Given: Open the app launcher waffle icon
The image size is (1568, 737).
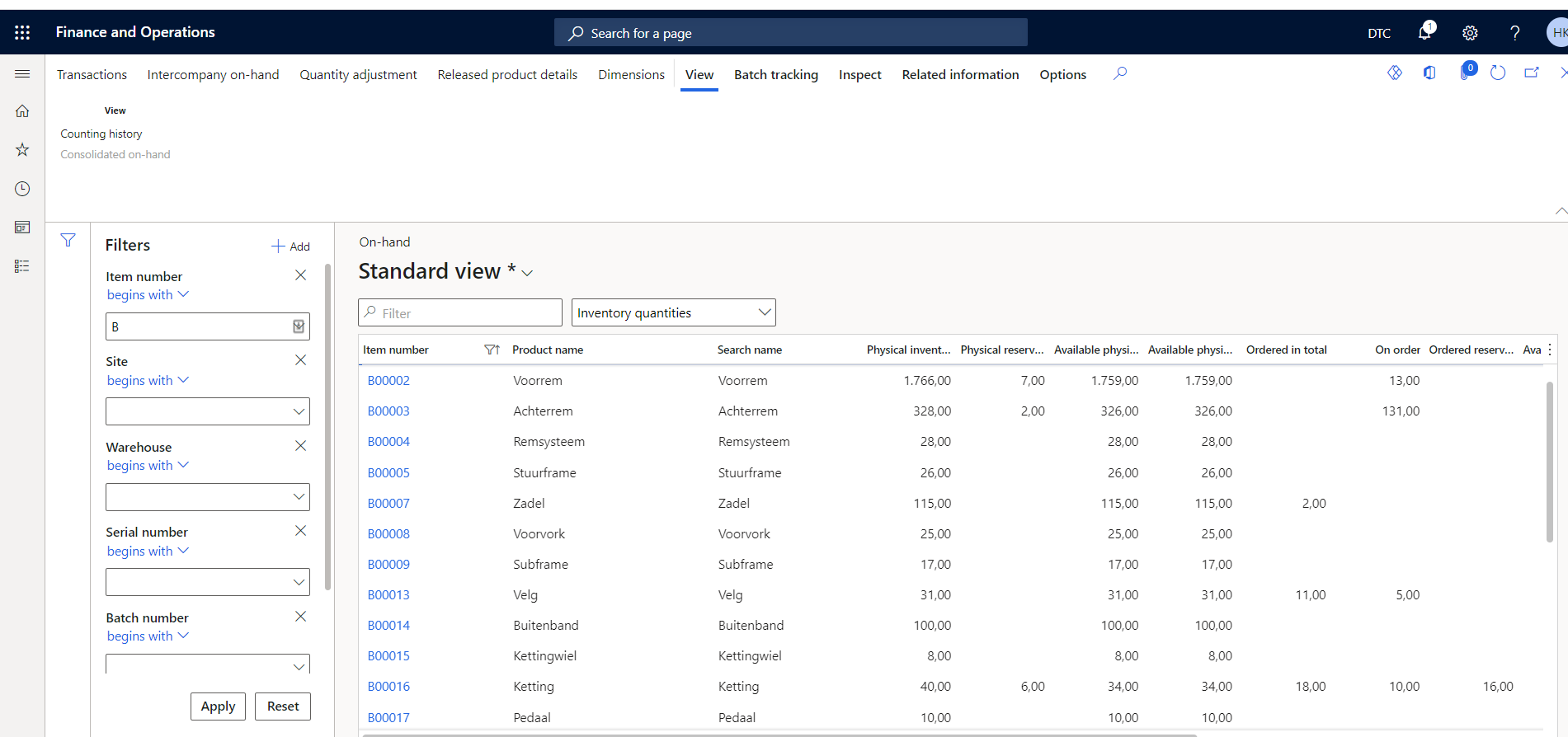Looking at the screenshot, I should [x=22, y=32].
